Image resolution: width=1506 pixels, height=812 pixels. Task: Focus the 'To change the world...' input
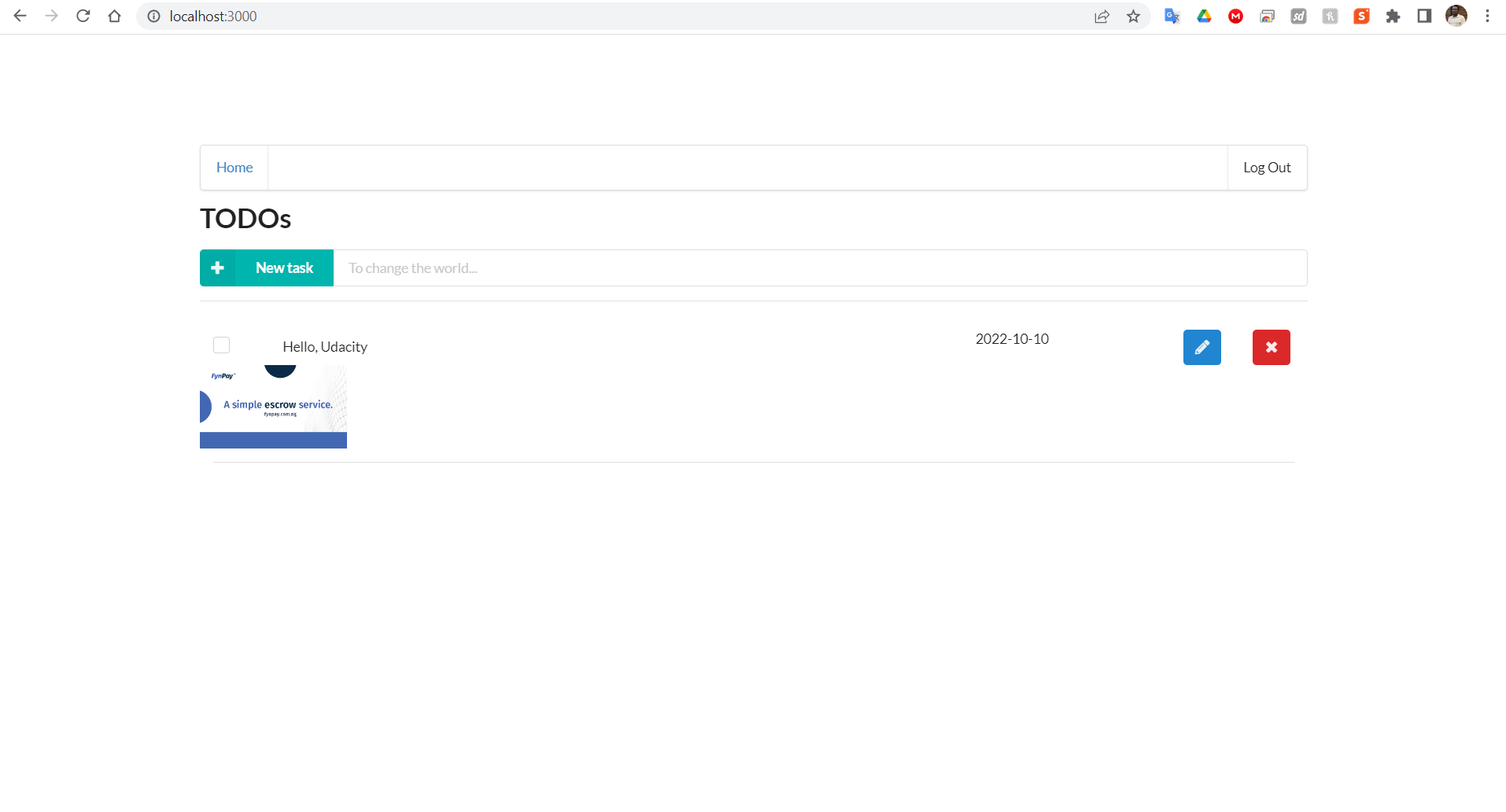[x=820, y=268]
